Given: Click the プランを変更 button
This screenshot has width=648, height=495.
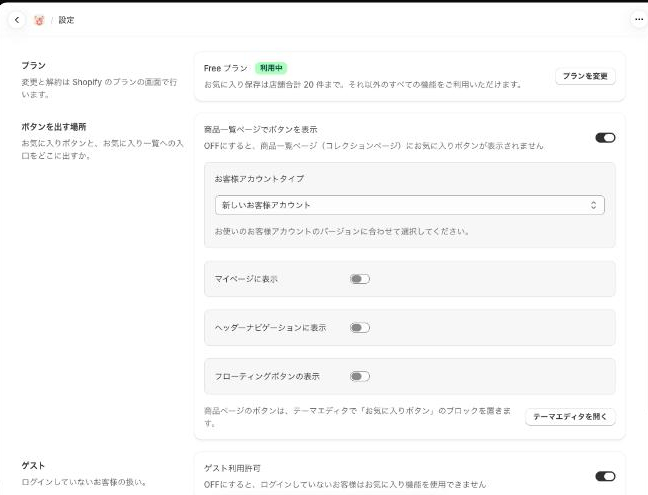Looking at the screenshot, I should click(x=585, y=76).
